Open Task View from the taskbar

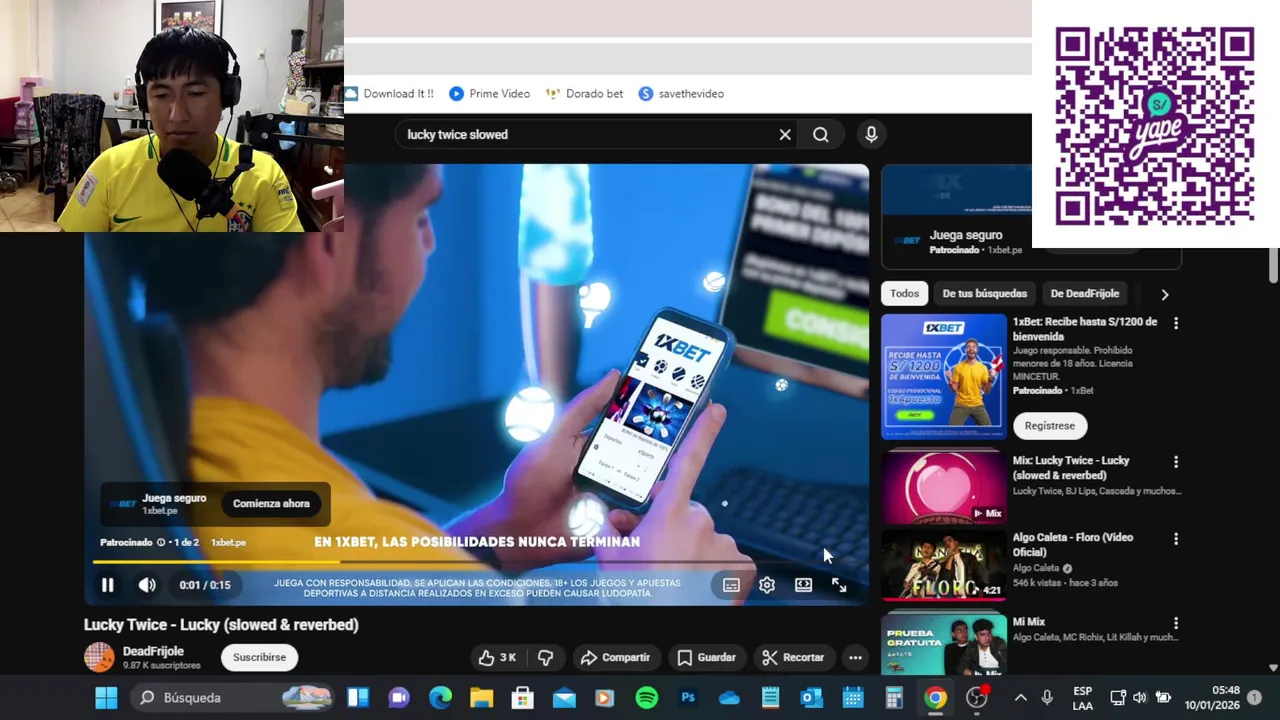click(x=358, y=697)
